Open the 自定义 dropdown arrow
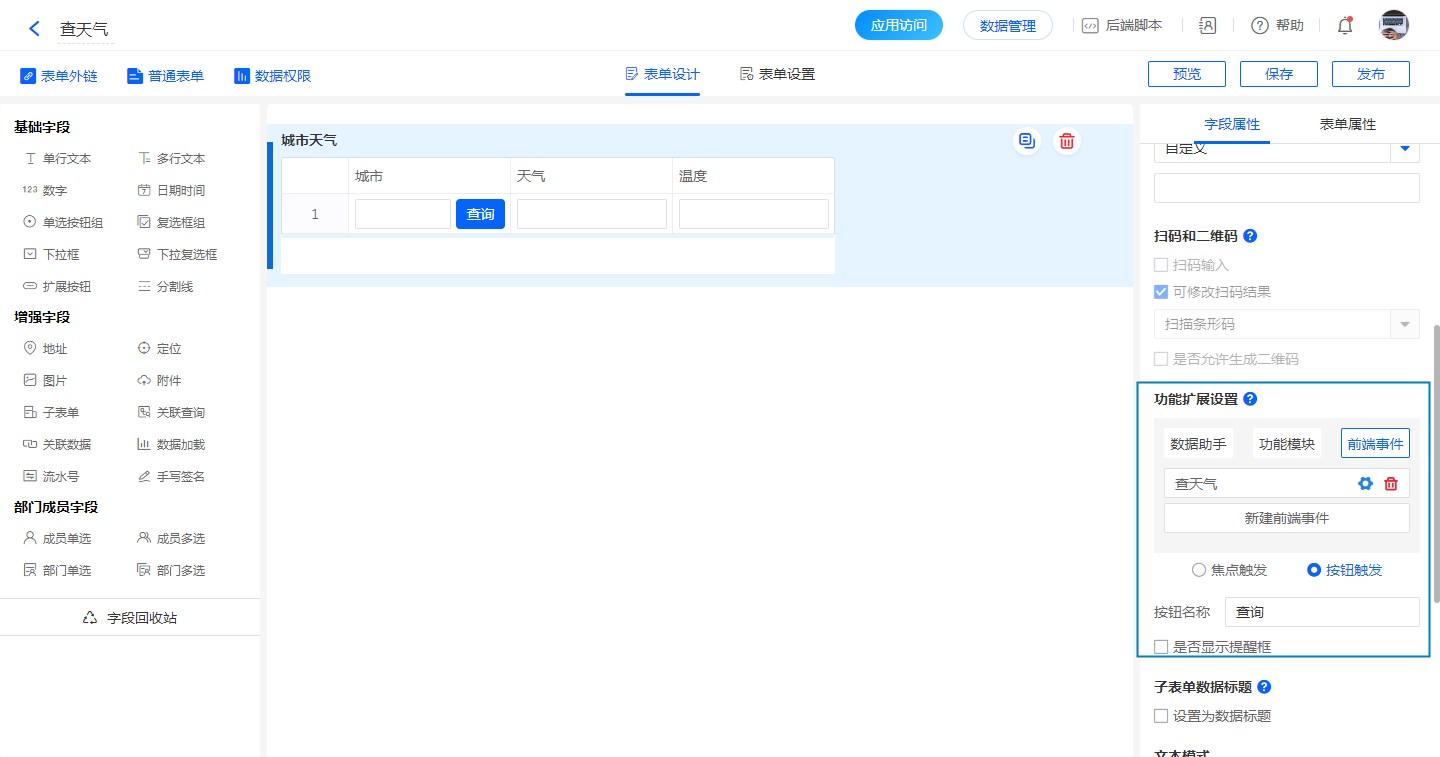The width and height of the screenshot is (1440, 757). 1405,149
